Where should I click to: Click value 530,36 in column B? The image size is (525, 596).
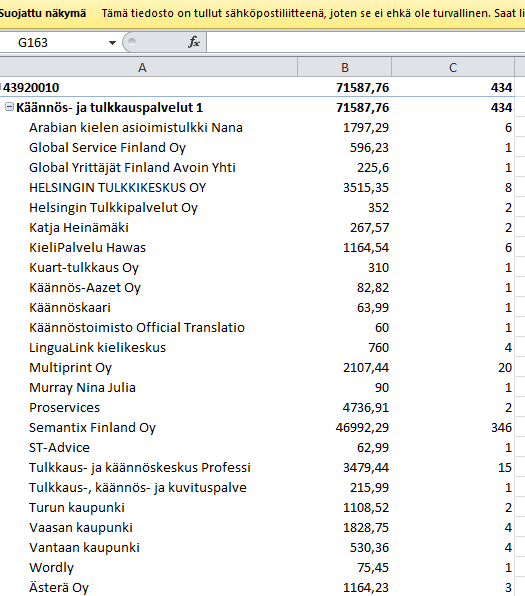[x=369, y=548]
